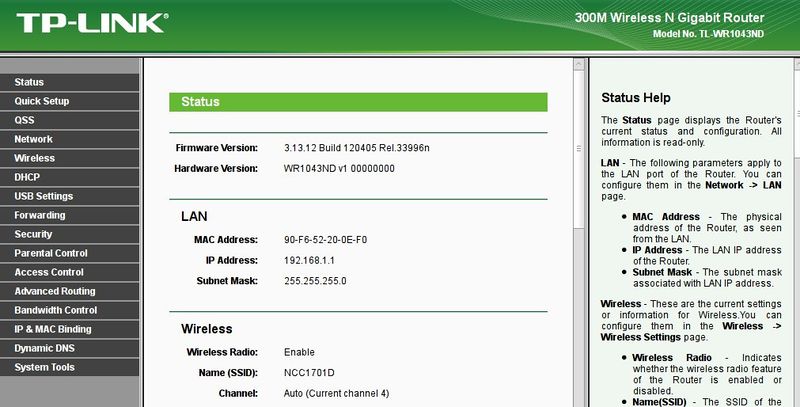
Task: Select IP & MAC Binding menu item
Action: point(53,329)
